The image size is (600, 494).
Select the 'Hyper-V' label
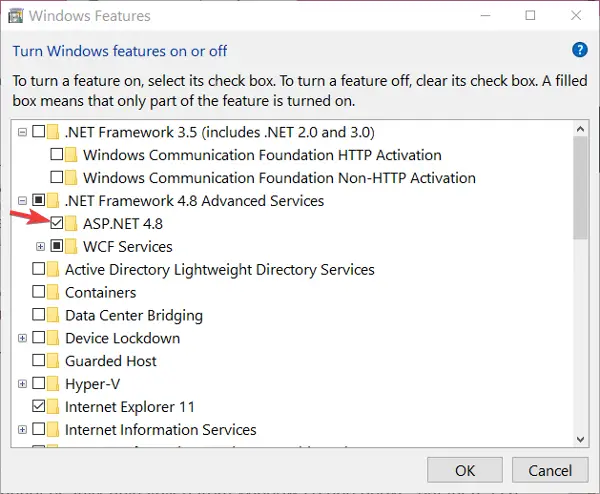point(93,384)
